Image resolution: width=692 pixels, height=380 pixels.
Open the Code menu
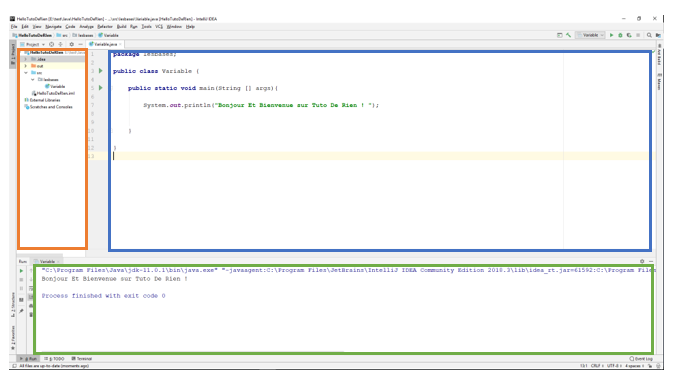coord(70,27)
